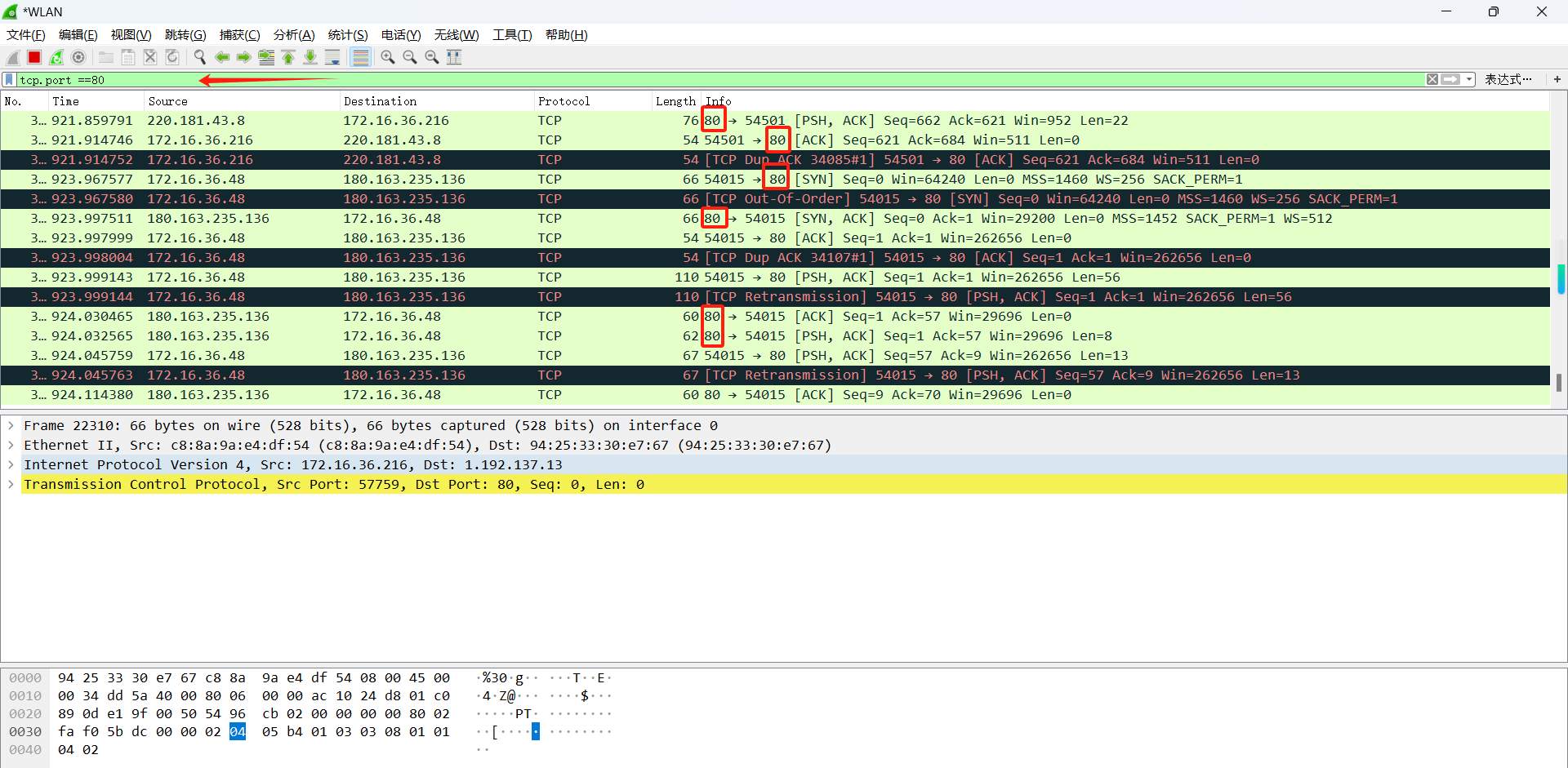The width and height of the screenshot is (1568, 768).
Task: Stop the running capture
Action: coord(33,57)
